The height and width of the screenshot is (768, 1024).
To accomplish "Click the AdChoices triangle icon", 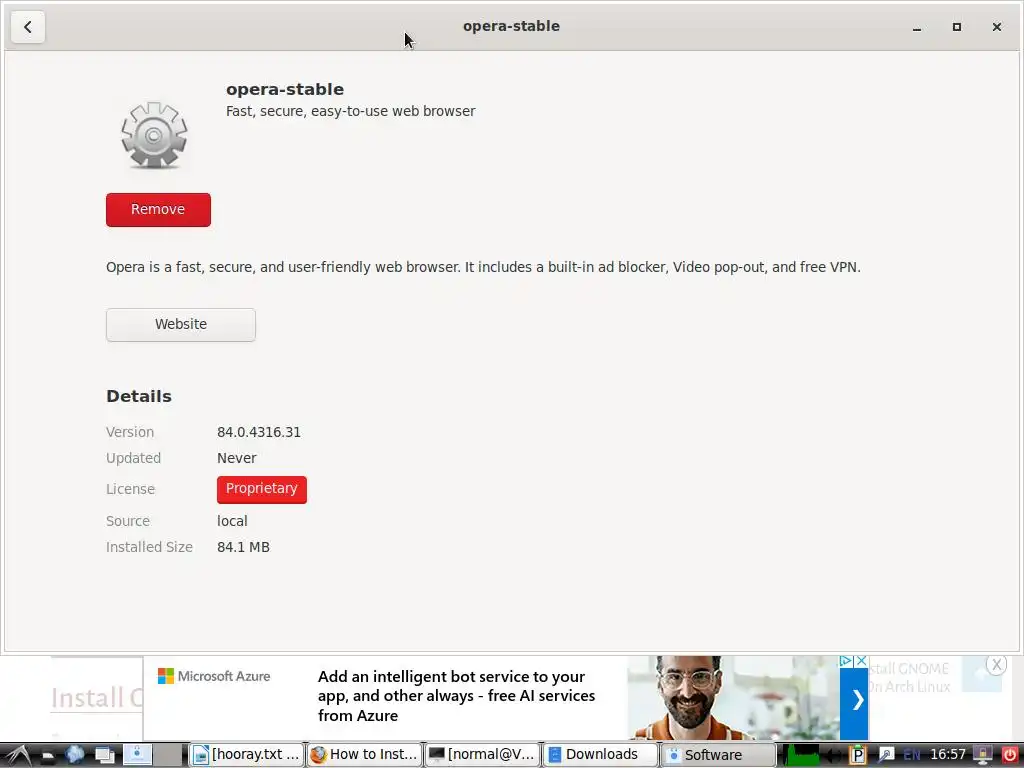I will [846, 661].
